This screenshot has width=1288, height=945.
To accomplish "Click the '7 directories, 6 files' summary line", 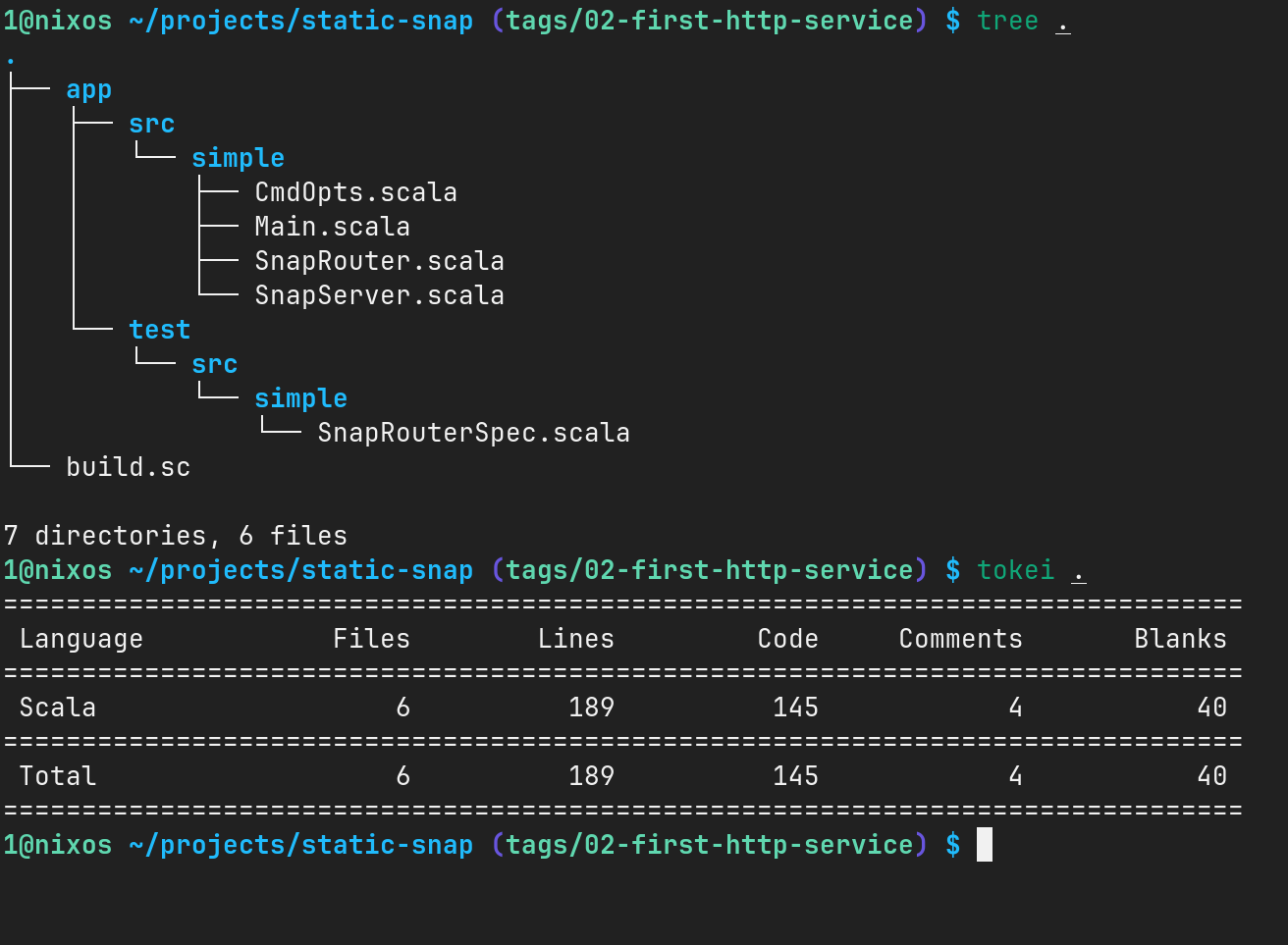I will [x=175, y=536].
